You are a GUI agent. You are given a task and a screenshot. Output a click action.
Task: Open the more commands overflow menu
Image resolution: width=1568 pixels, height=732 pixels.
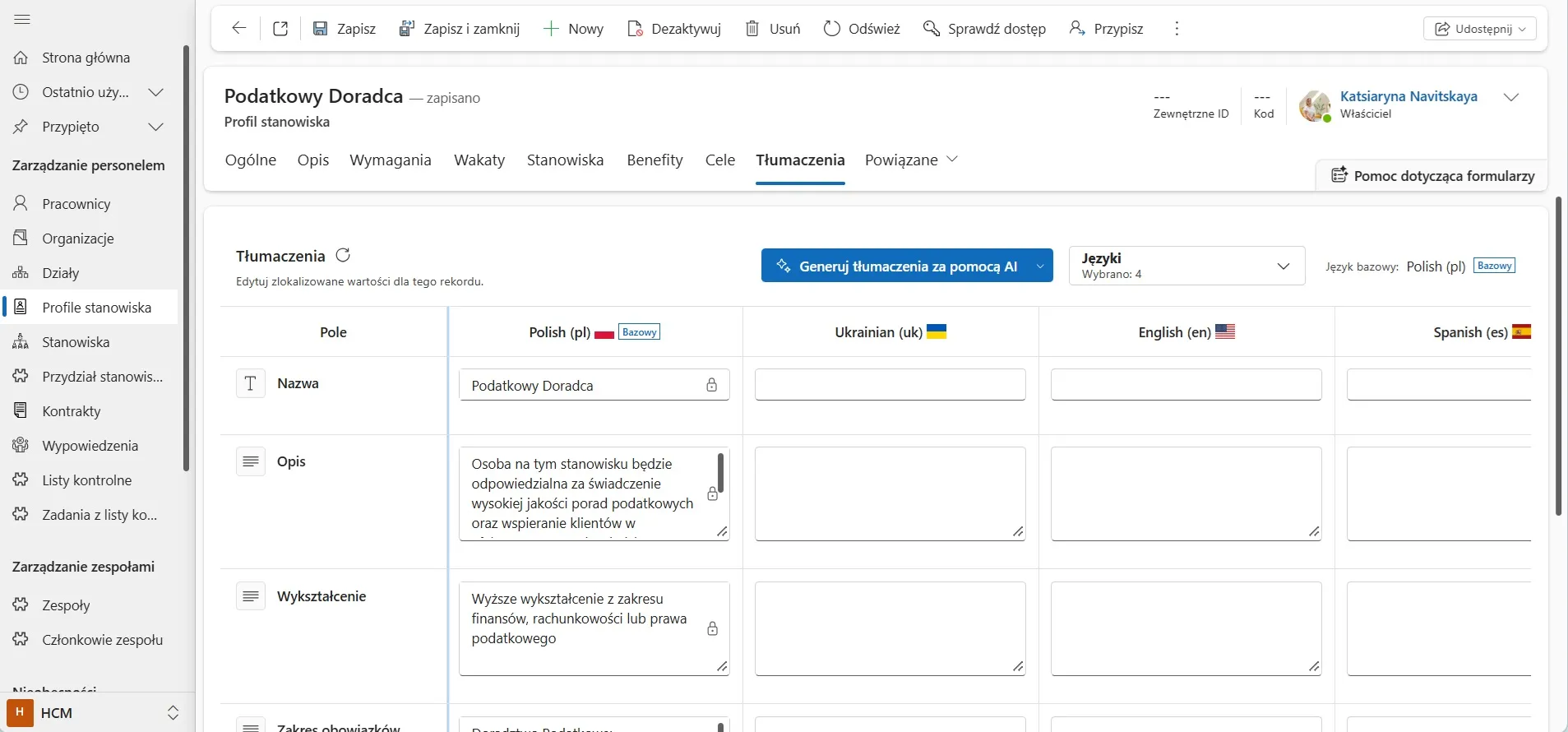pyautogui.click(x=1177, y=29)
